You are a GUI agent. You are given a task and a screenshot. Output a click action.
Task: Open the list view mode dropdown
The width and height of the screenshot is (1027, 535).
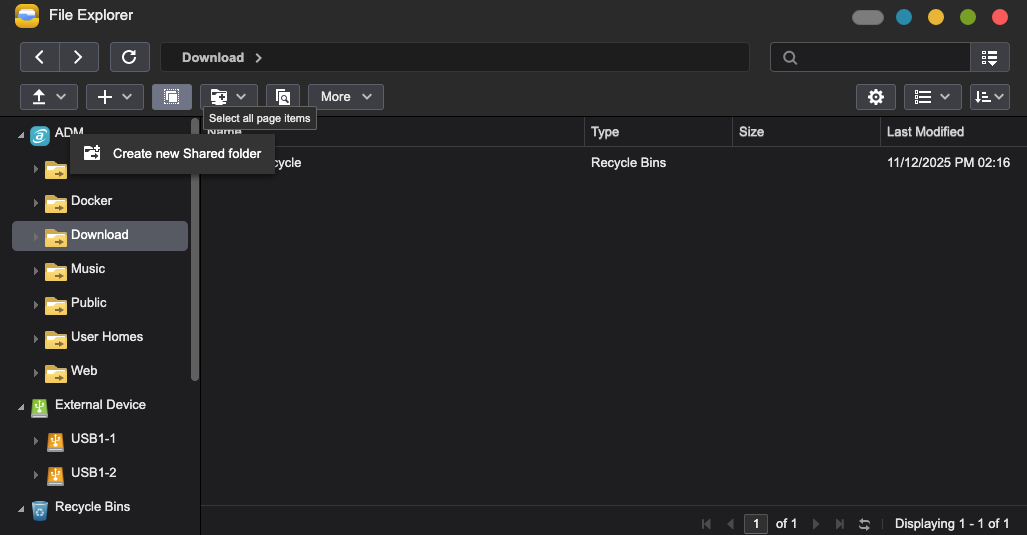click(x=933, y=97)
